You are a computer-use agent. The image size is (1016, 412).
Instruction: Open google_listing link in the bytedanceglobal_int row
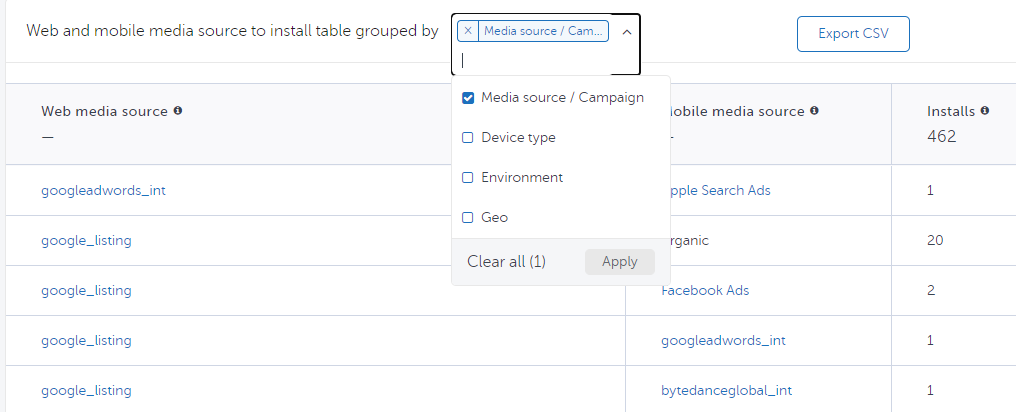click(86, 390)
